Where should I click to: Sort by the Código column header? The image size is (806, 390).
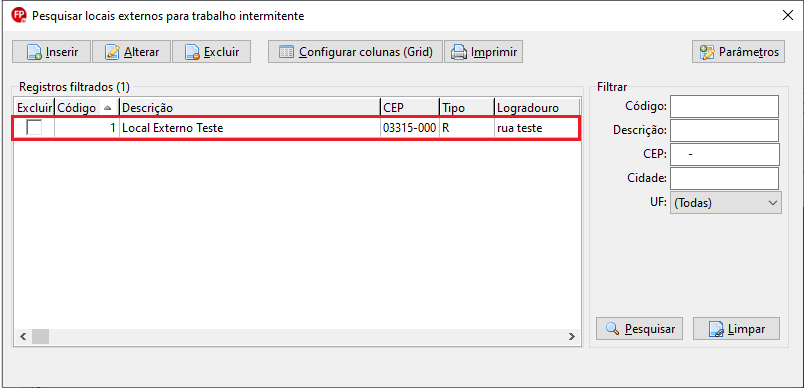tap(86, 108)
